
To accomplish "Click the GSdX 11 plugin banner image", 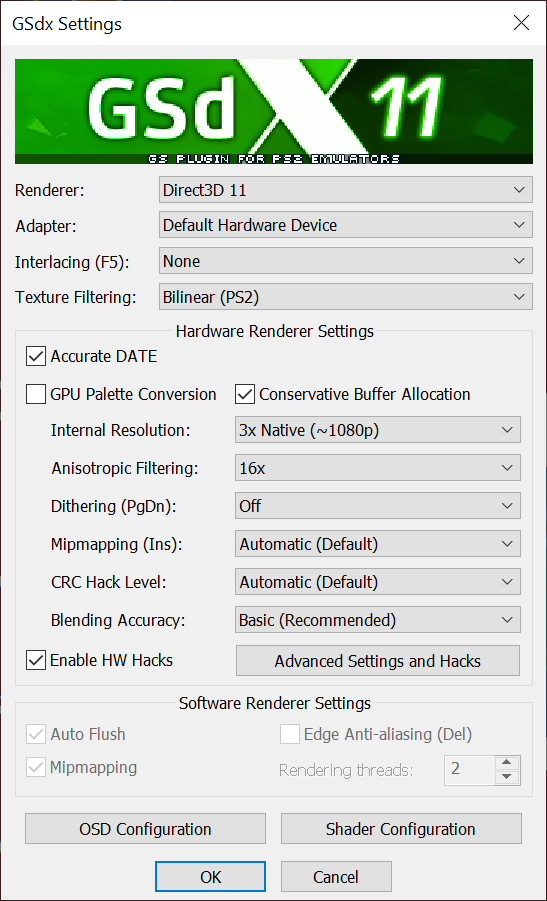I will [274, 111].
